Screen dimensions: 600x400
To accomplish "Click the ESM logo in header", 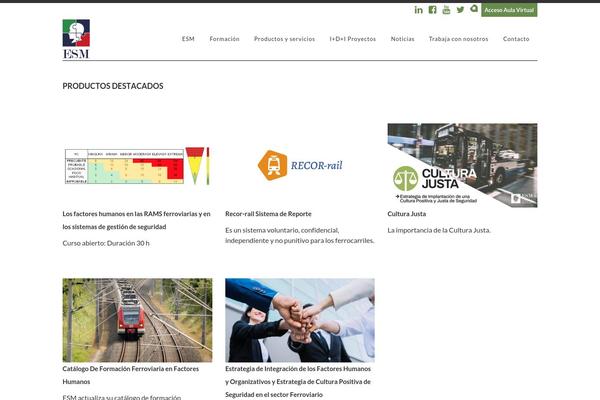I will (76, 39).
